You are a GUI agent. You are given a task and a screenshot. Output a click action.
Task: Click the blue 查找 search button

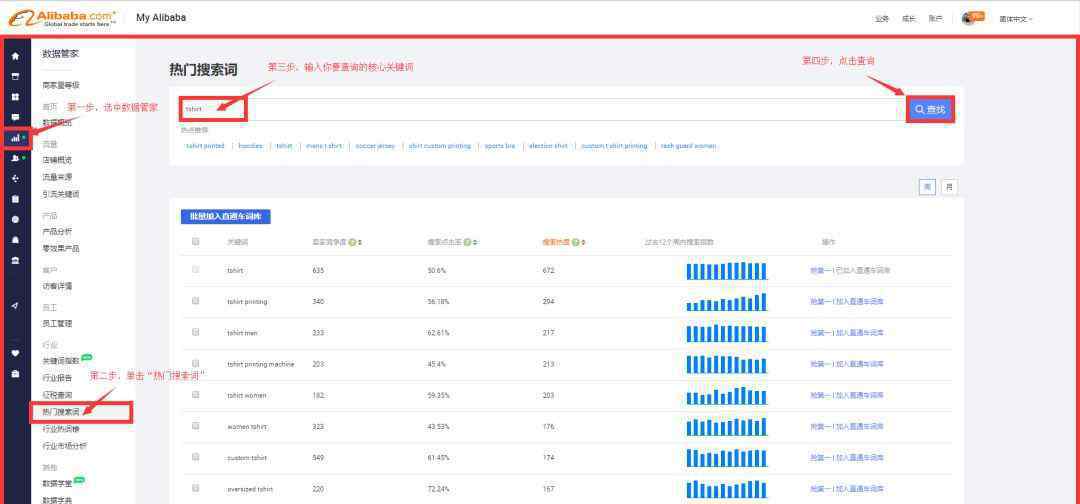[x=930, y=109]
